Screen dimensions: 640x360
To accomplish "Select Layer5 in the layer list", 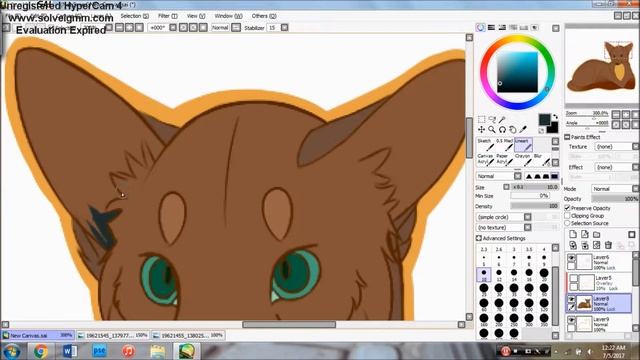I will pyautogui.click(x=600, y=282).
